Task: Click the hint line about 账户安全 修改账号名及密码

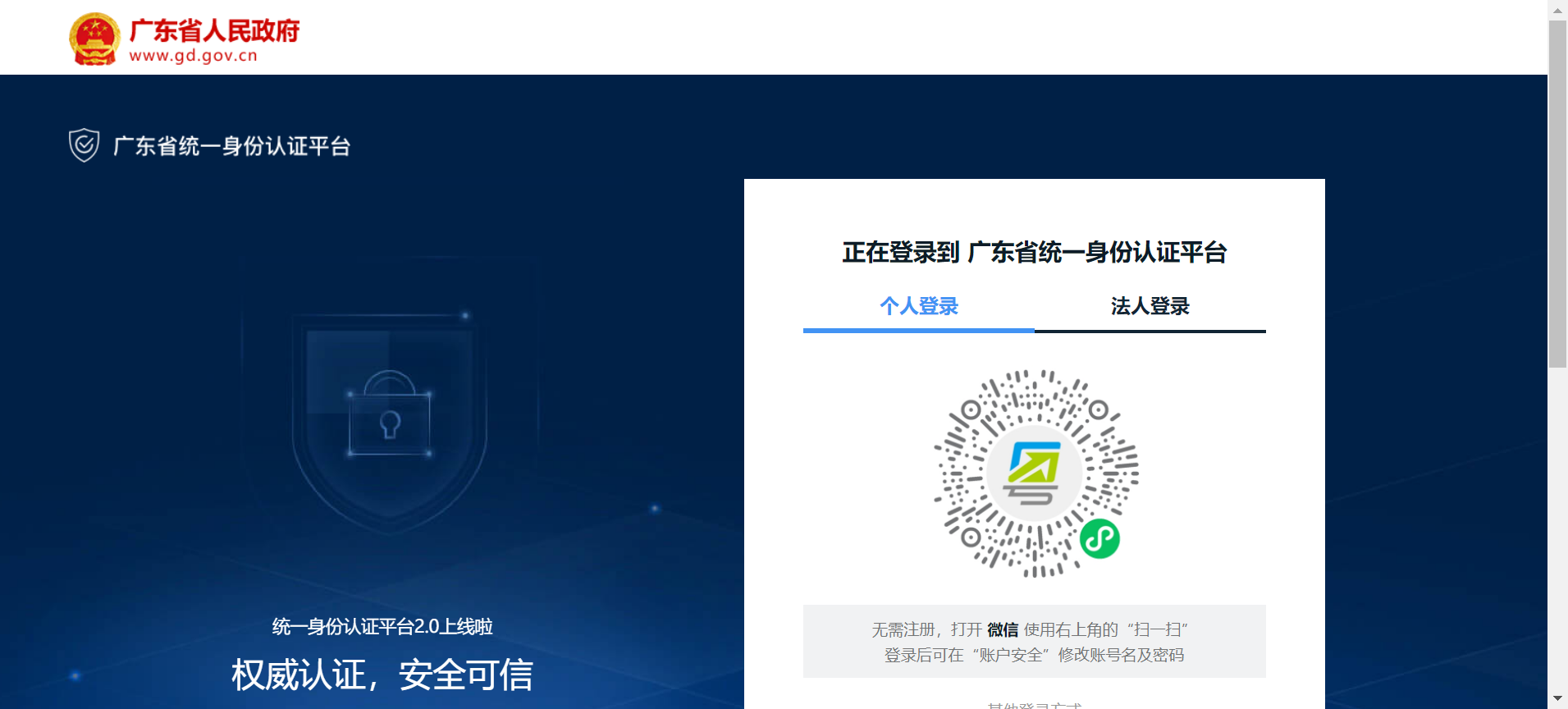Action: pos(1034,655)
